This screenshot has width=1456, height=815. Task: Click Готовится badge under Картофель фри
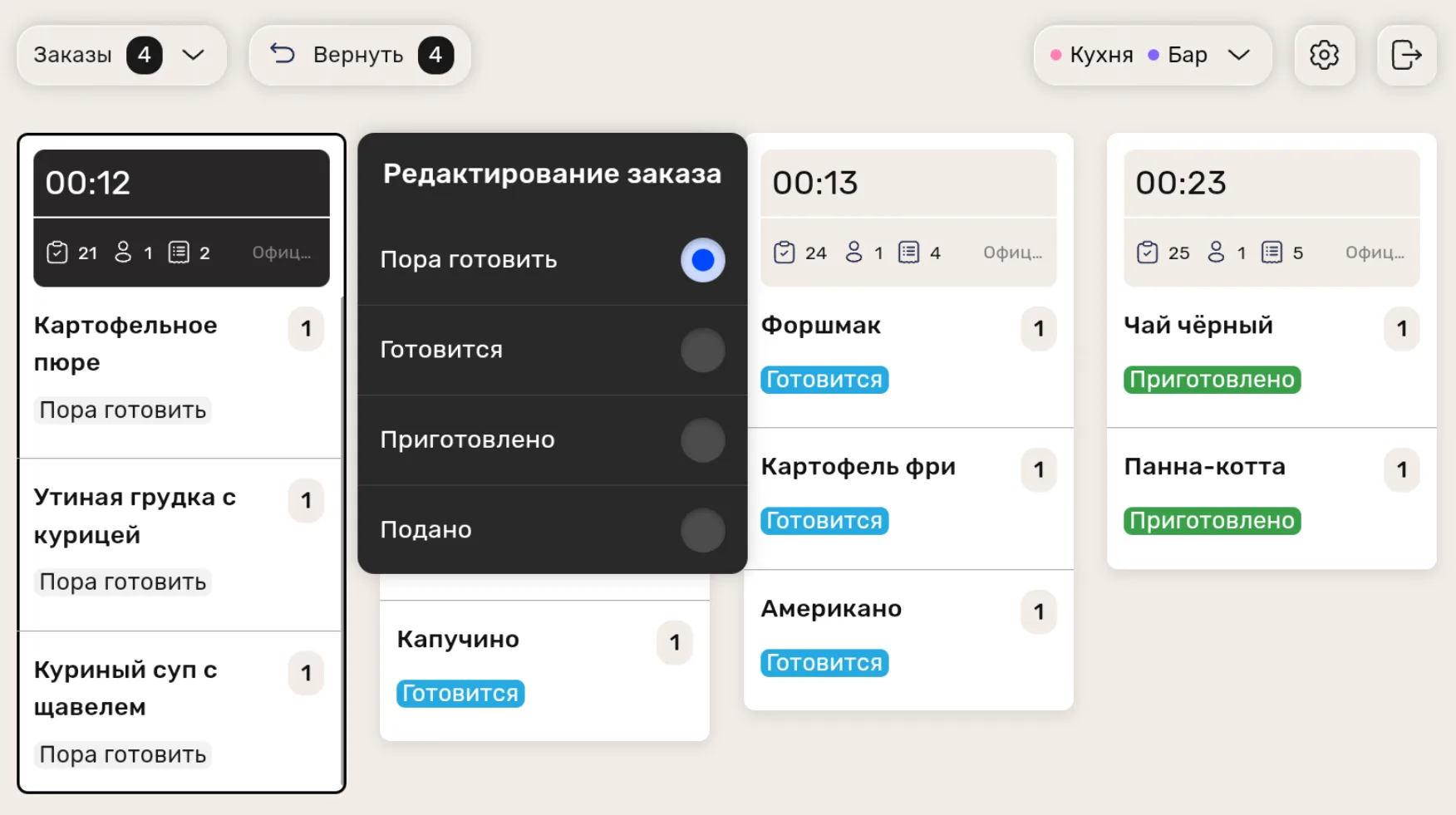[x=824, y=521]
